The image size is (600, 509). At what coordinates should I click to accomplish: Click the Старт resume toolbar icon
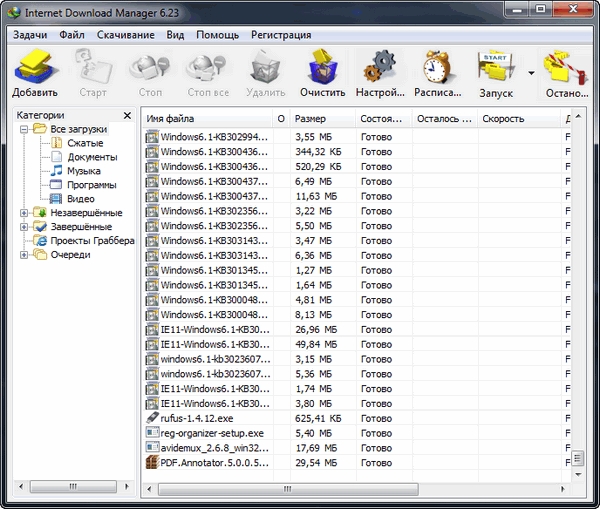point(93,66)
